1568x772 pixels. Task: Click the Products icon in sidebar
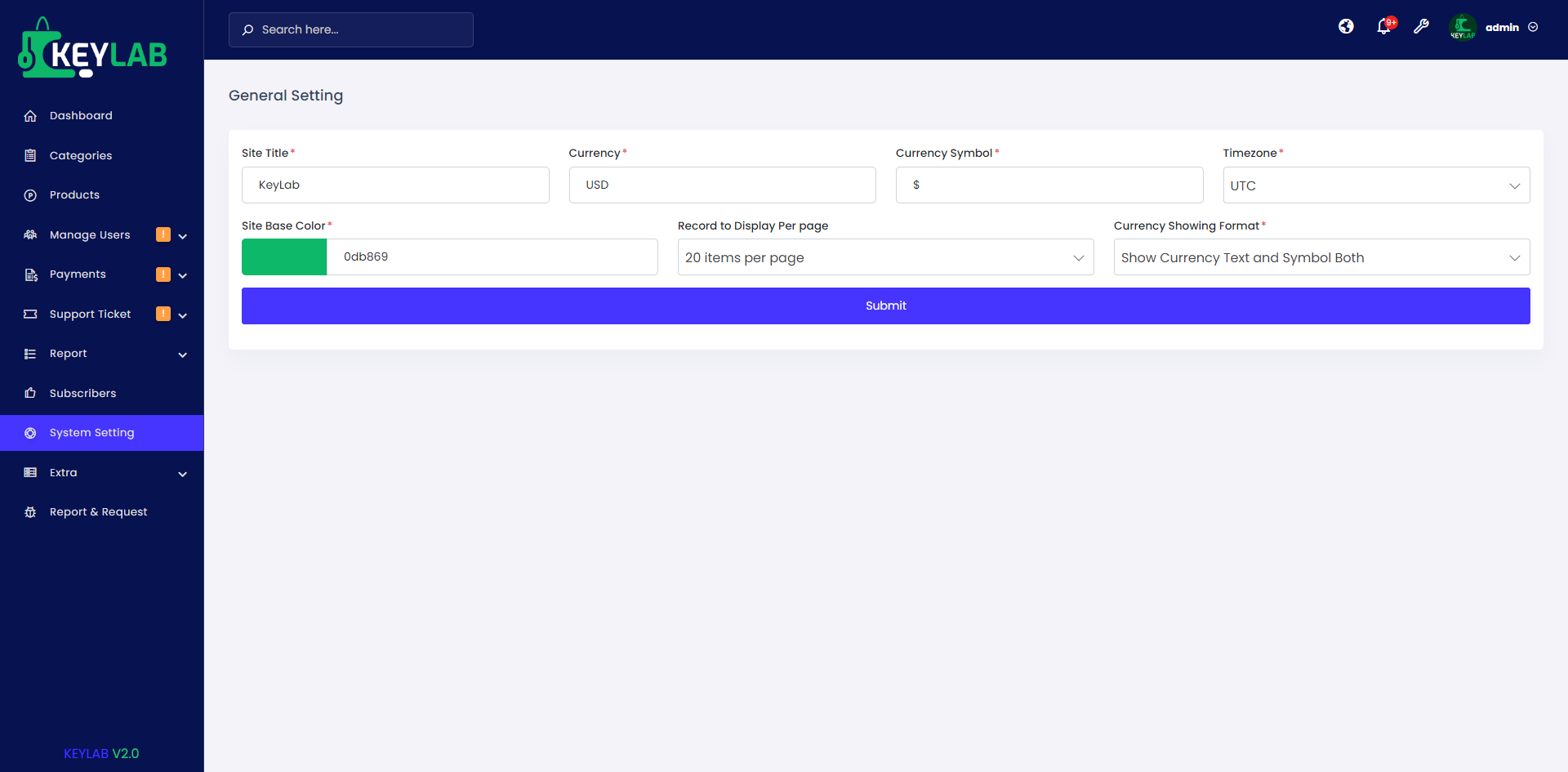(30, 195)
